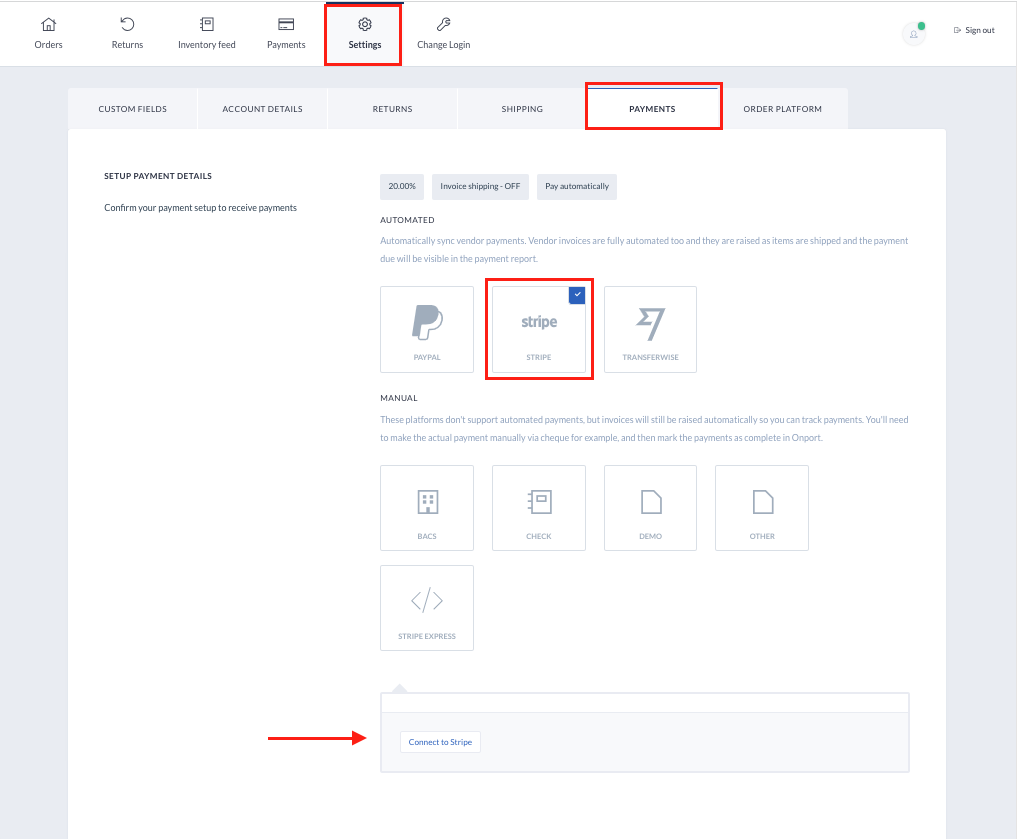Open the Shipping settings tab
1017x839 pixels.
[522, 109]
